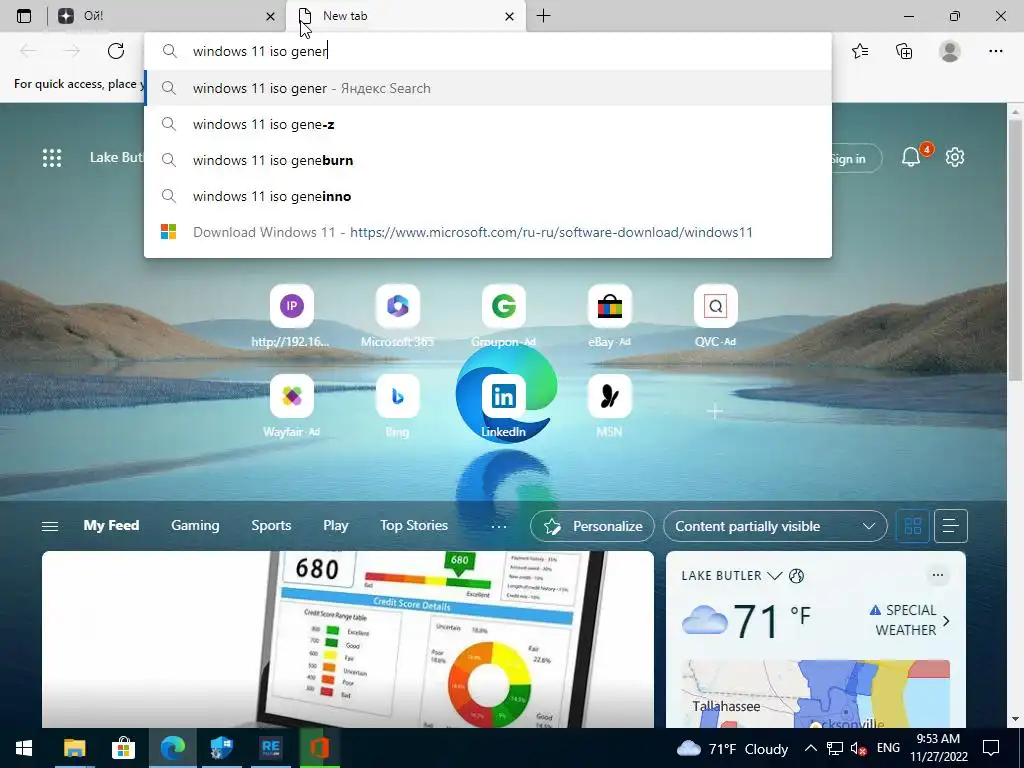Add a new quick link with plus
Screen dimensions: 1024x768
click(x=715, y=411)
